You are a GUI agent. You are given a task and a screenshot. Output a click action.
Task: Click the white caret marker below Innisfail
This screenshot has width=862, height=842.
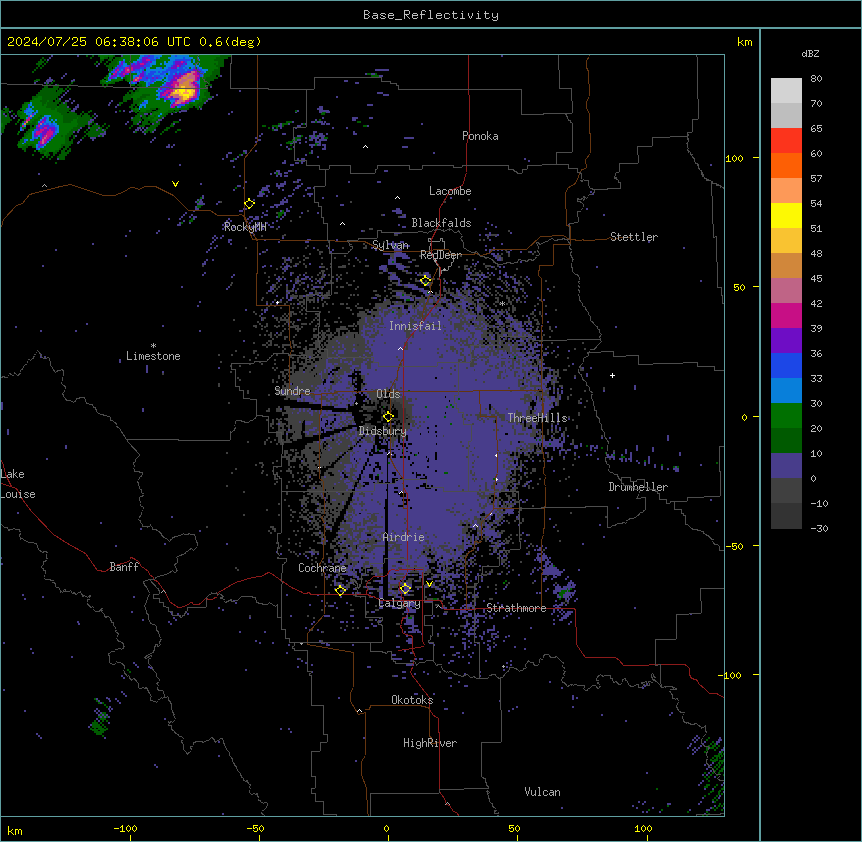point(400,349)
